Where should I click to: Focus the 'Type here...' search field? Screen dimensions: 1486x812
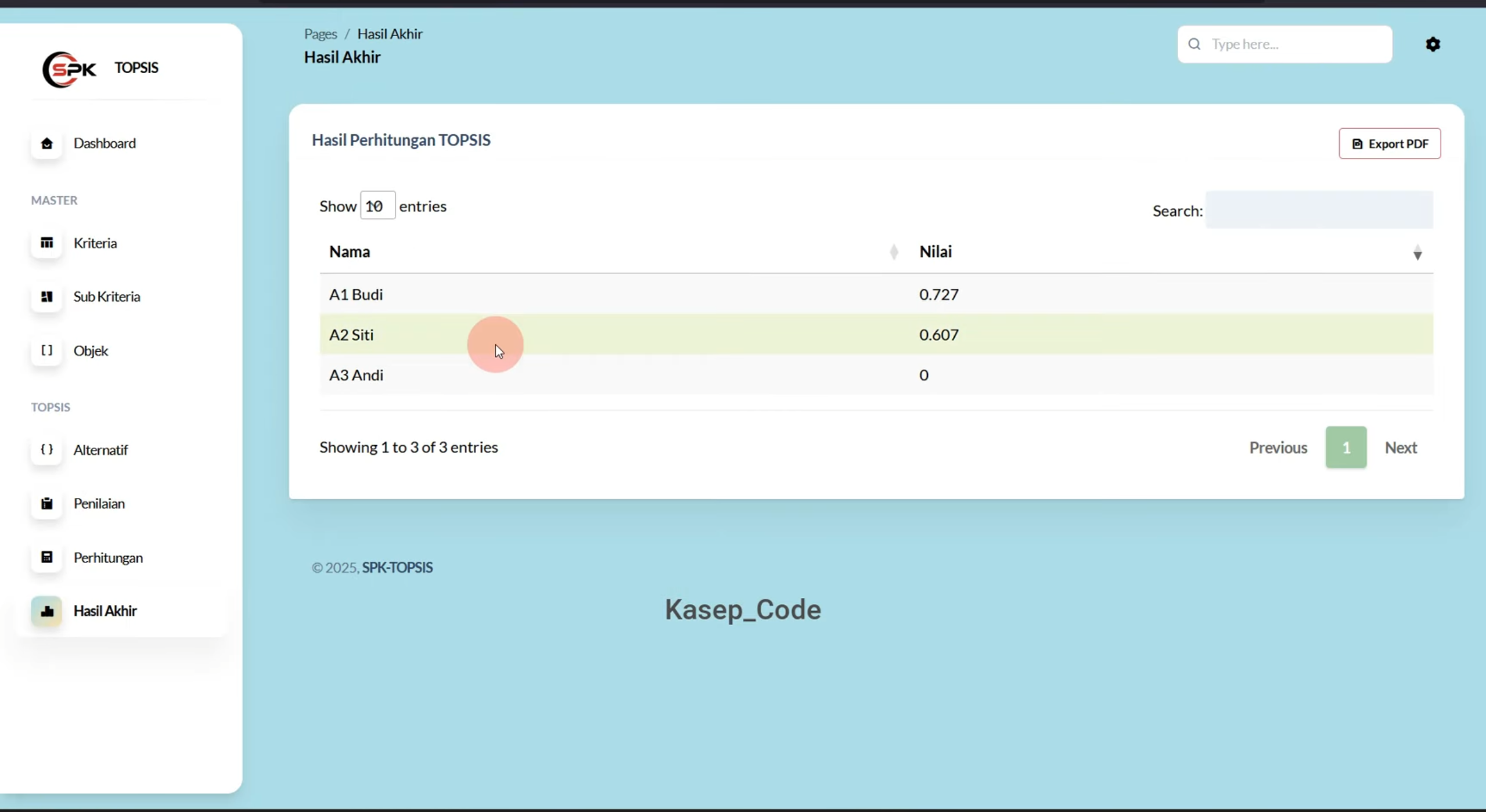(1284, 44)
